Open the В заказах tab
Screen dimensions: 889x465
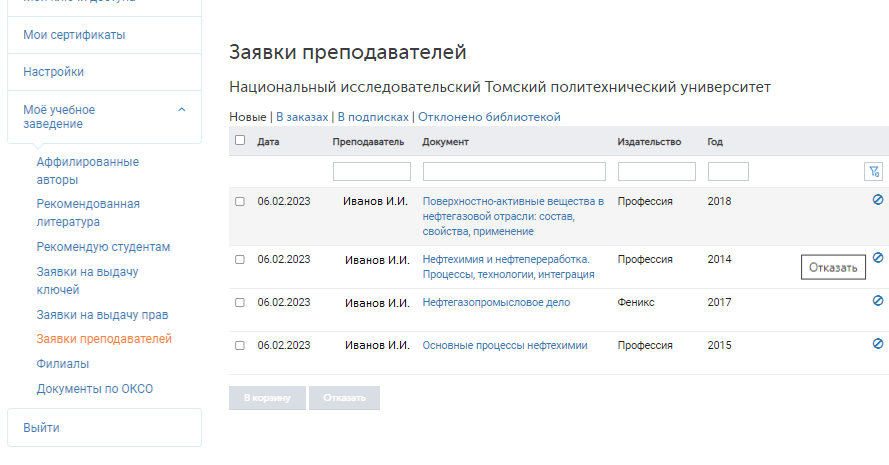pos(302,117)
